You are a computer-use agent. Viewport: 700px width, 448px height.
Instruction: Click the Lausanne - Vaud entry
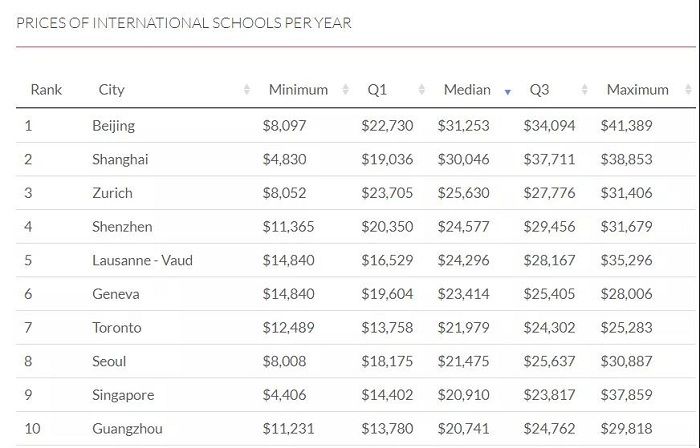(142, 260)
